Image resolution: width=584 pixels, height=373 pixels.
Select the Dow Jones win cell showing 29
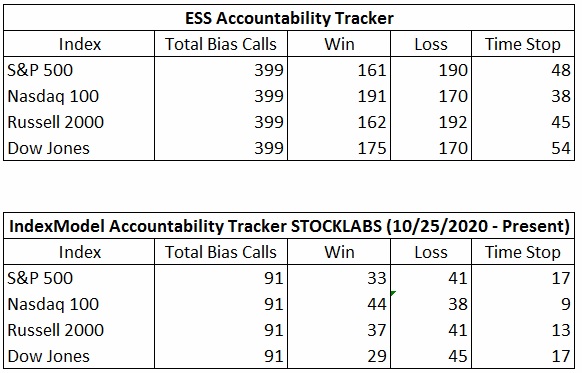[339, 356]
